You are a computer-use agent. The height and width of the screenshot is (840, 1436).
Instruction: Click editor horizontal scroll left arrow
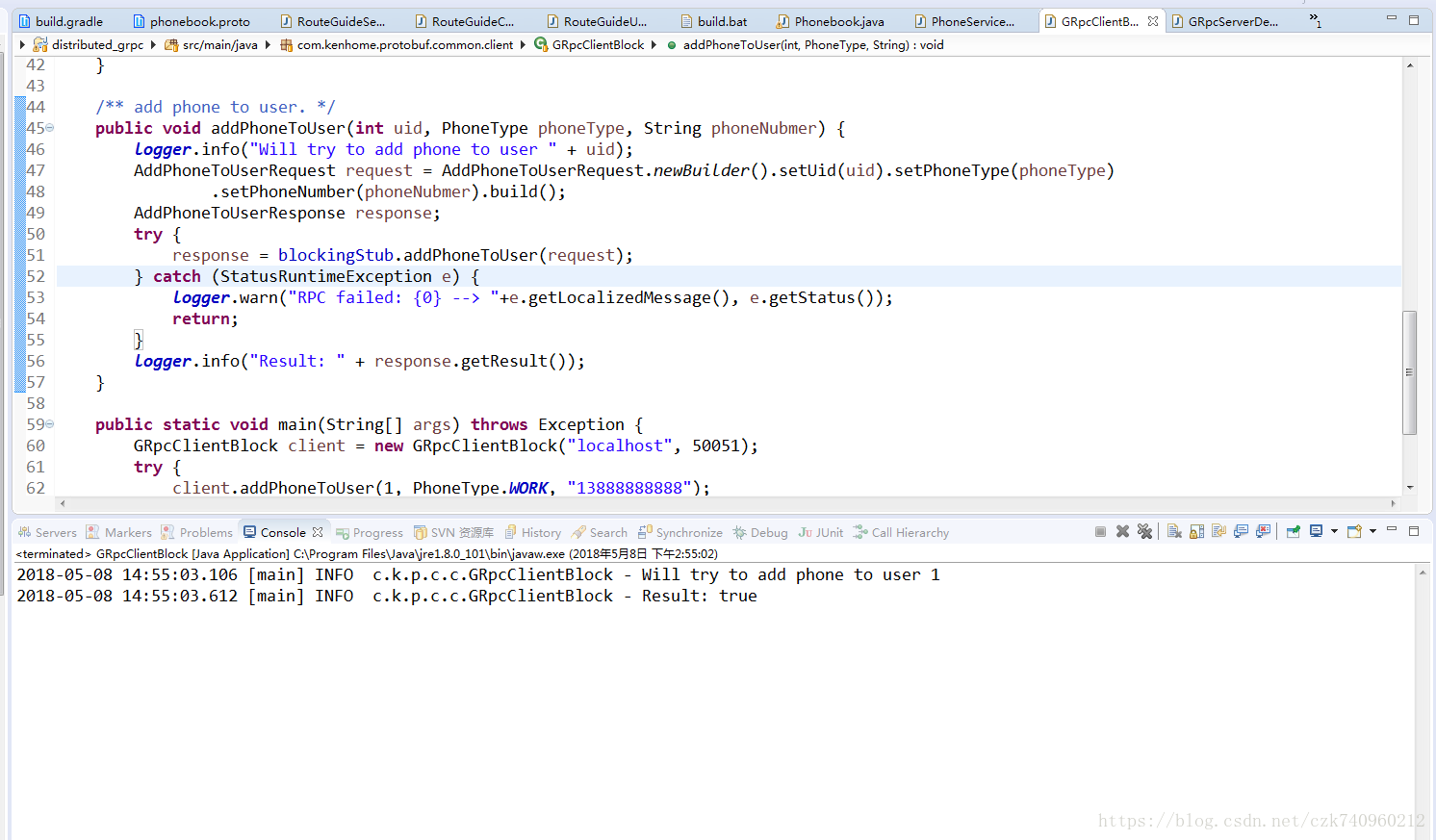[x=63, y=503]
